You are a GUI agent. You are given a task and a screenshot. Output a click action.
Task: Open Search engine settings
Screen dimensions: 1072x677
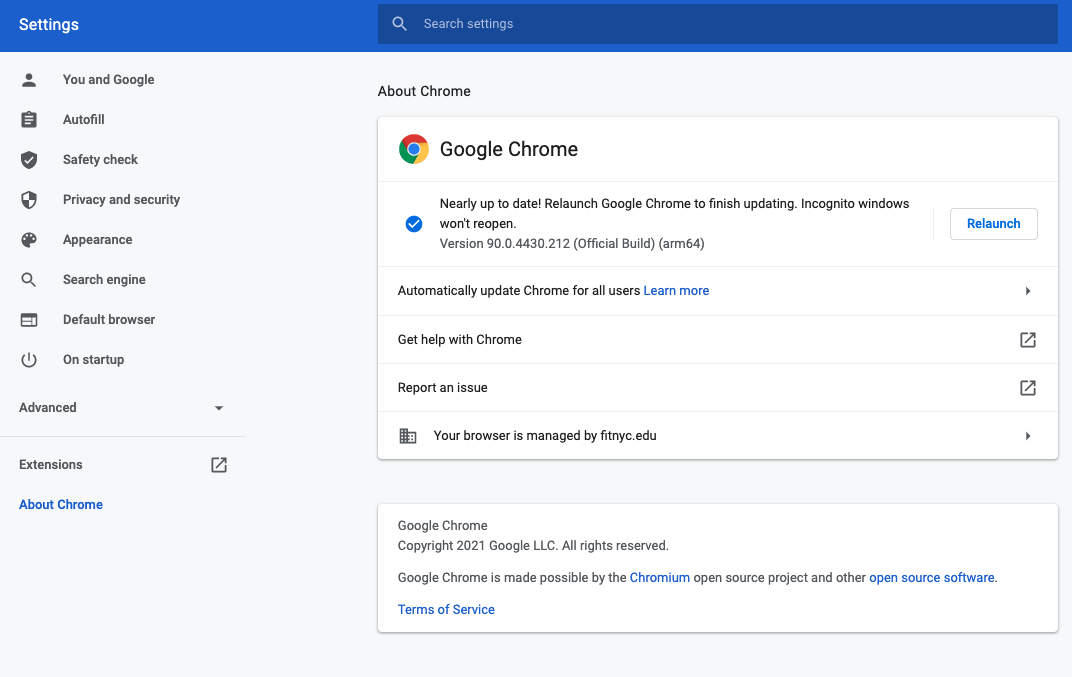tap(104, 280)
